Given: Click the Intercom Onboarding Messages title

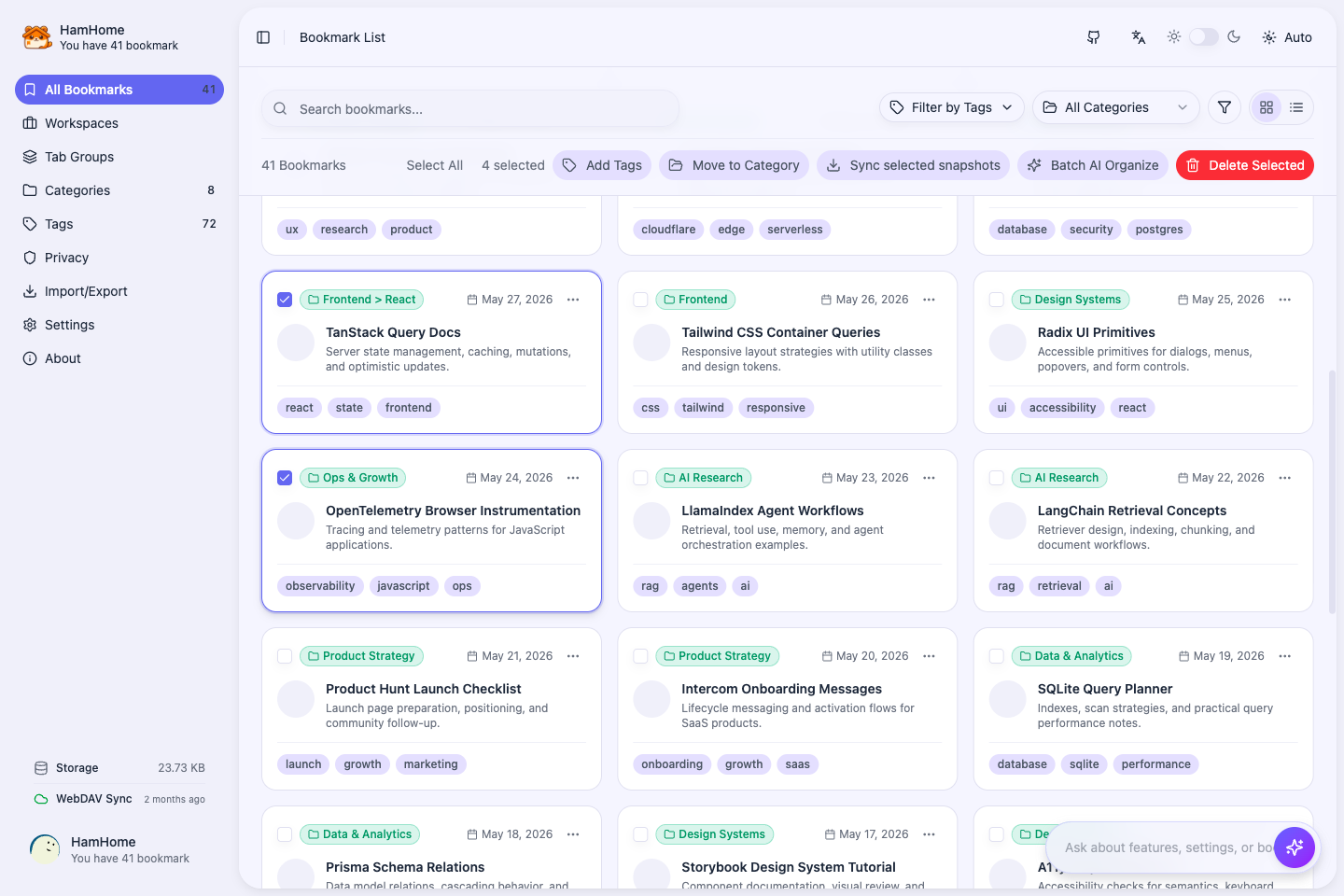Looking at the screenshot, I should tap(781, 689).
